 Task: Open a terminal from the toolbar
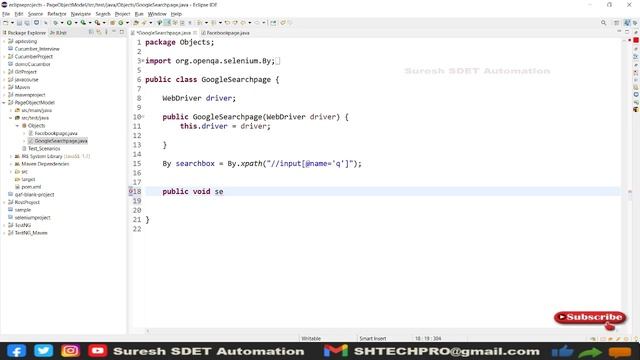click(36, 23)
